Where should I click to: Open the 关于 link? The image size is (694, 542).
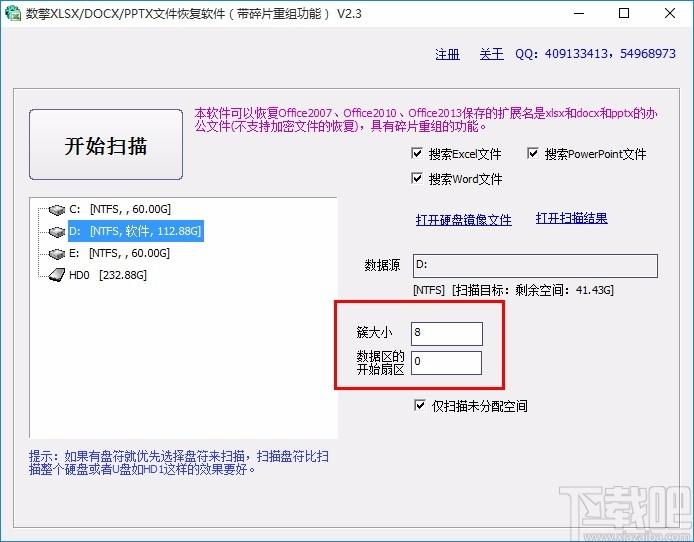tap(491, 54)
